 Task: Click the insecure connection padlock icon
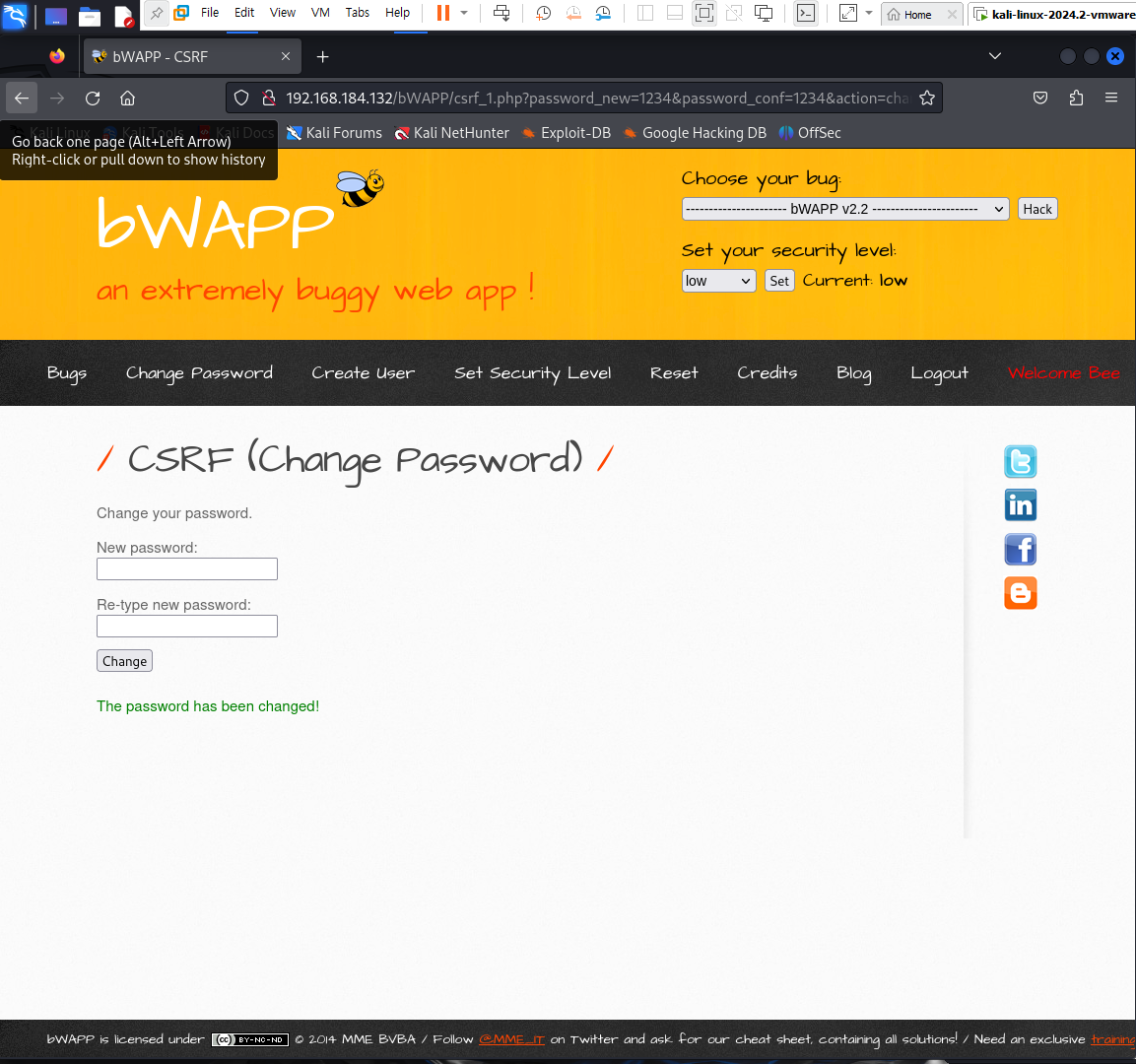269,98
